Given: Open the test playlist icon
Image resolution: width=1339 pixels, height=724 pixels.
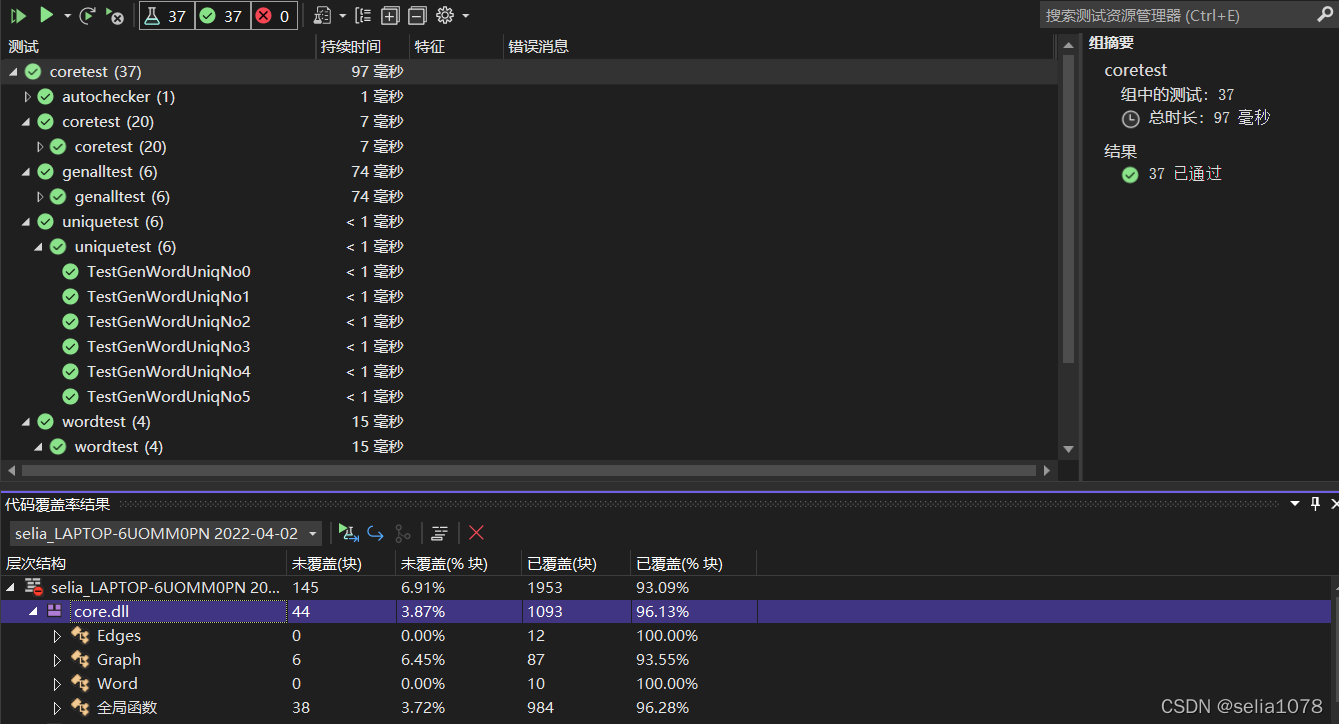Looking at the screenshot, I should click(x=322, y=15).
